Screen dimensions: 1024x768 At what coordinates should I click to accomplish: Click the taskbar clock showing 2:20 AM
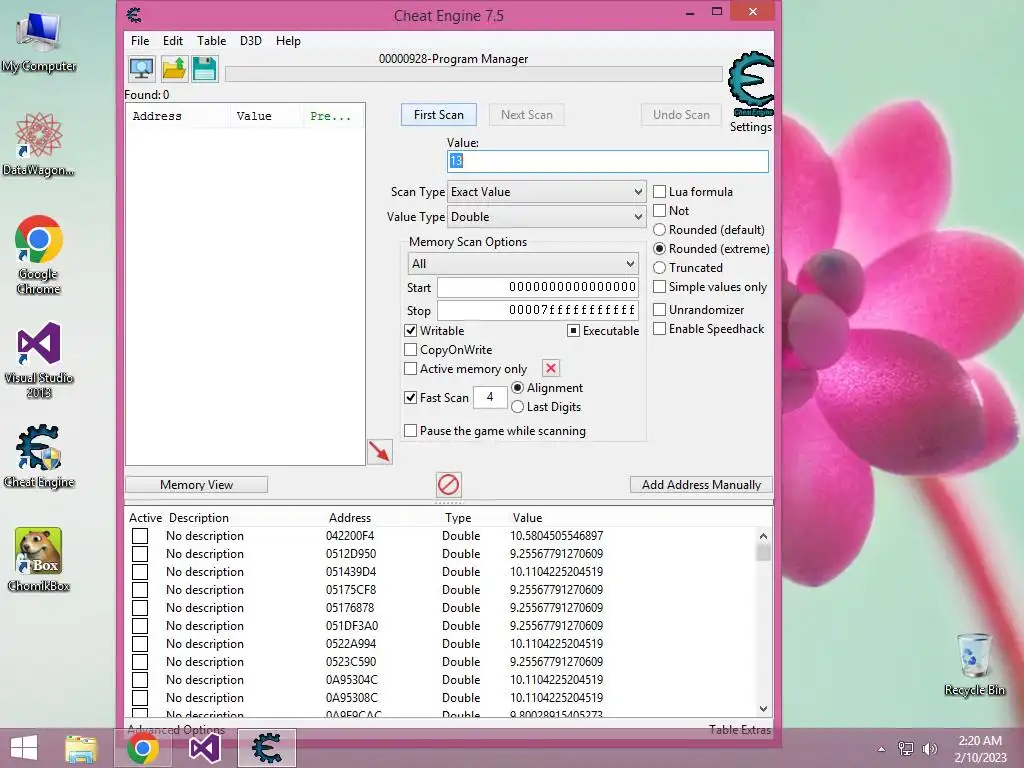980,748
